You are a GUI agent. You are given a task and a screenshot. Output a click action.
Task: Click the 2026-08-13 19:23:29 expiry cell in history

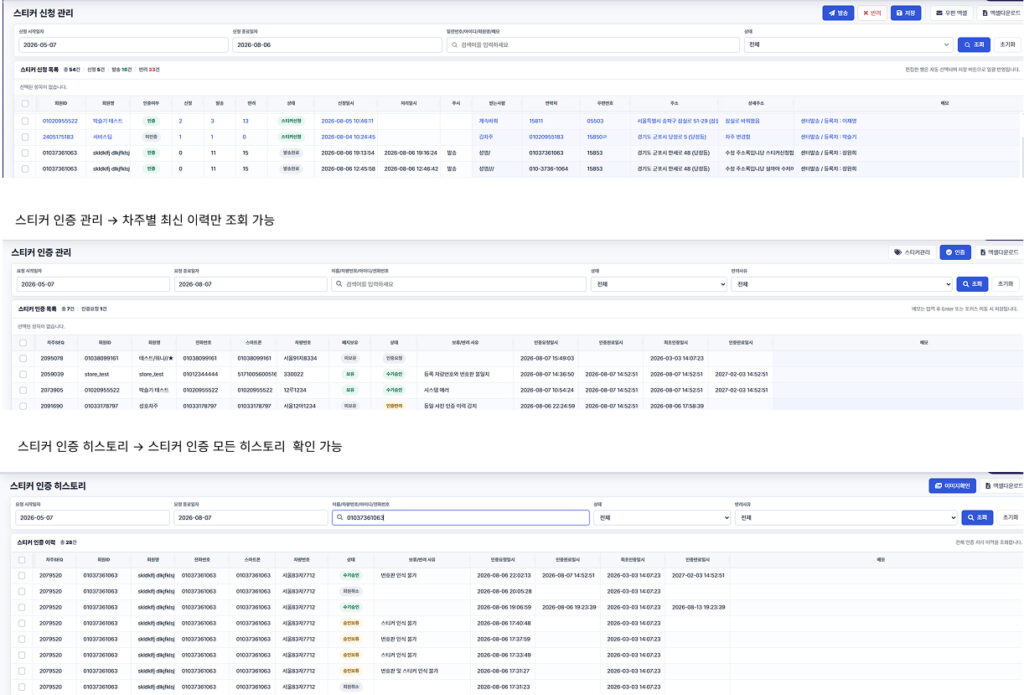[x=698, y=607]
